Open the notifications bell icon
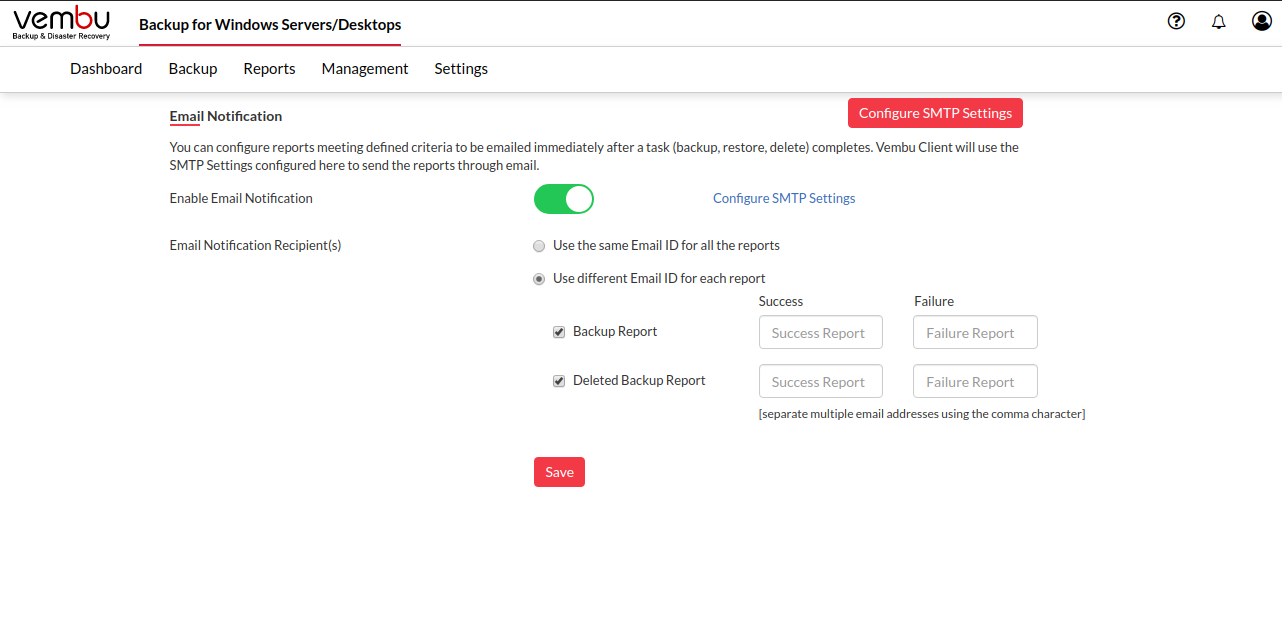The height and width of the screenshot is (640, 1282). point(1218,21)
